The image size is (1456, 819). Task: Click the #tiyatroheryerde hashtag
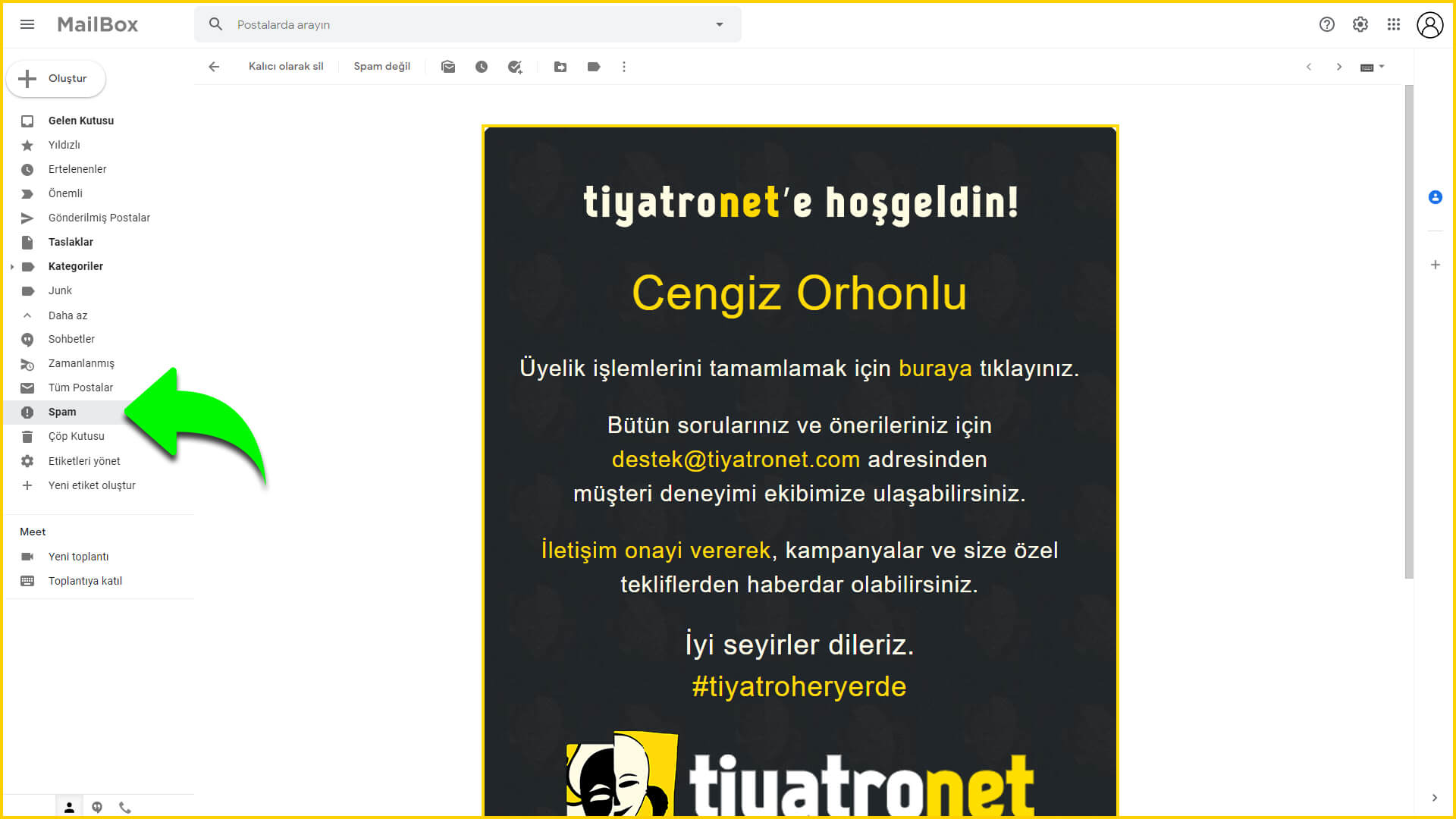point(799,687)
